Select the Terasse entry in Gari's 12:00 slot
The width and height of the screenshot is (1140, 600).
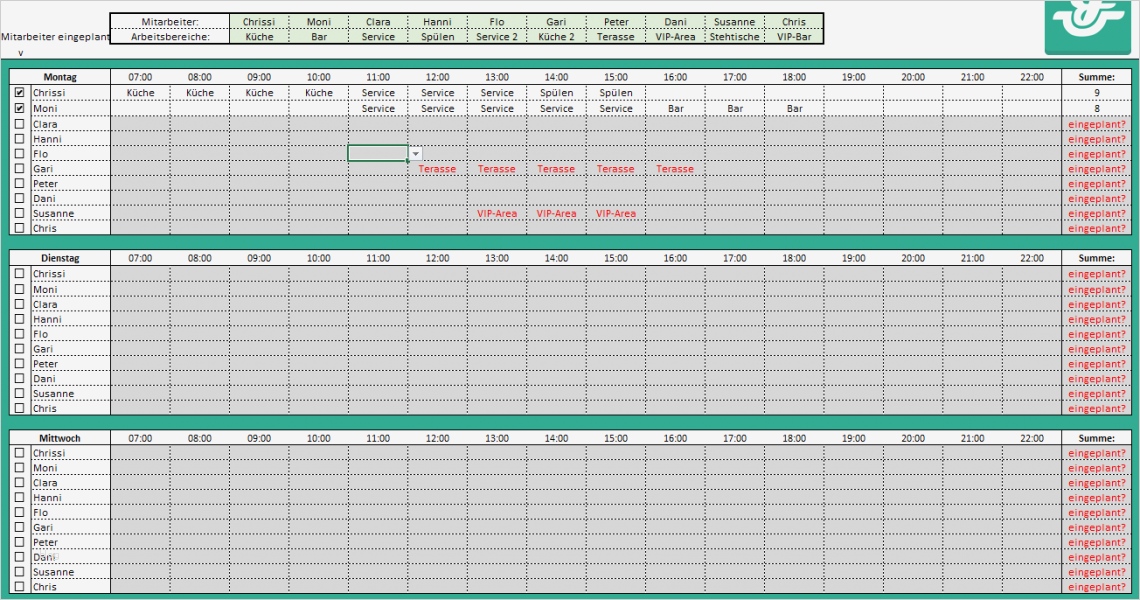point(437,168)
